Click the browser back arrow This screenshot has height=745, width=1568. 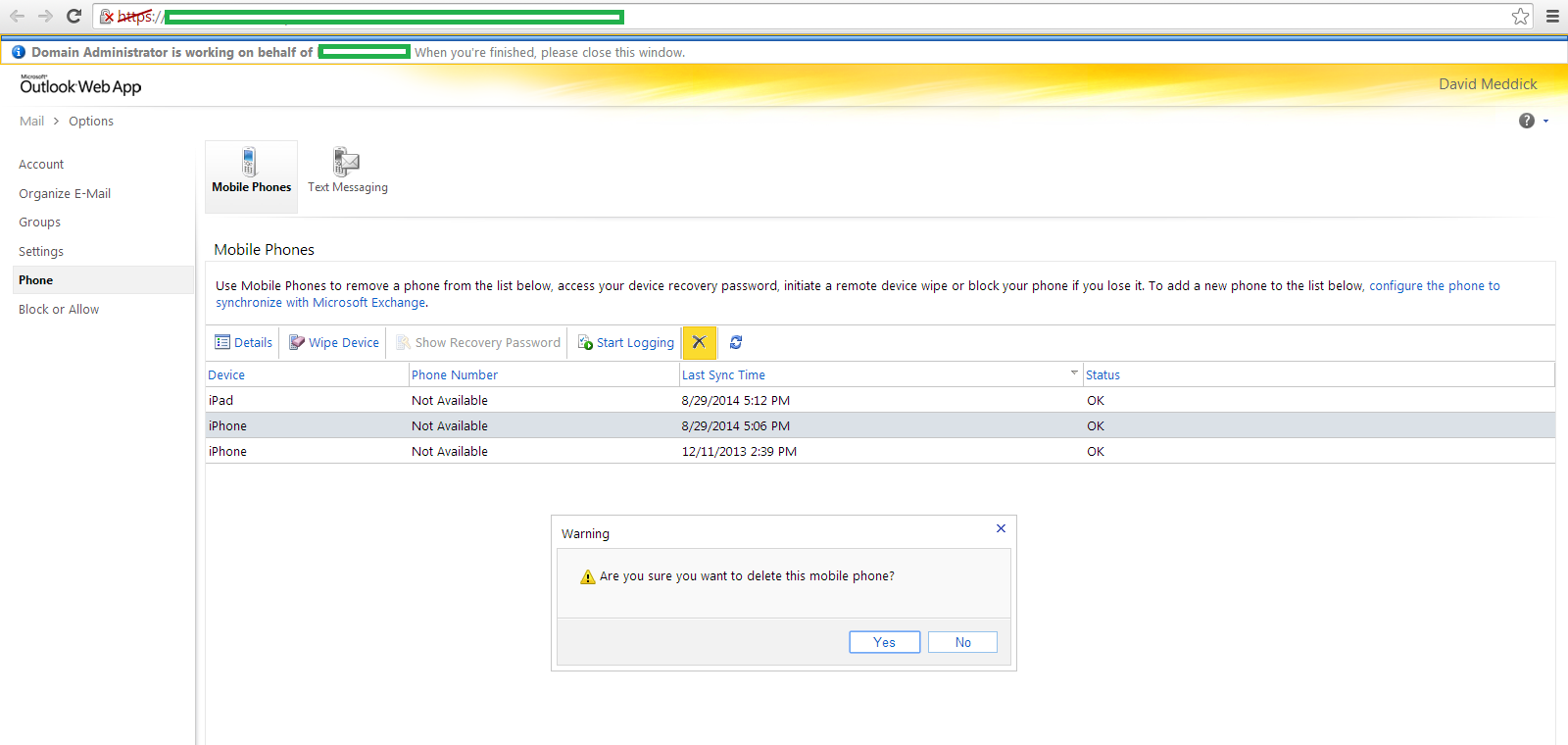17,16
